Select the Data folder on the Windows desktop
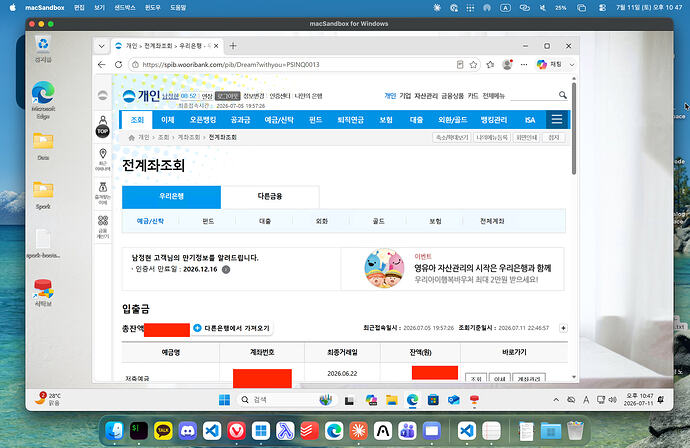 click(43, 147)
